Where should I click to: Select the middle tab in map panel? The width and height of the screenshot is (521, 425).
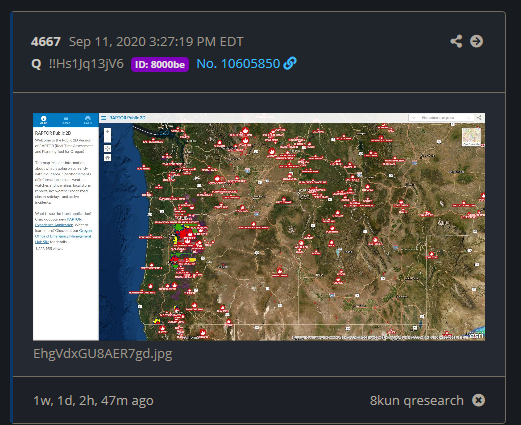pyautogui.click(x=66, y=120)
